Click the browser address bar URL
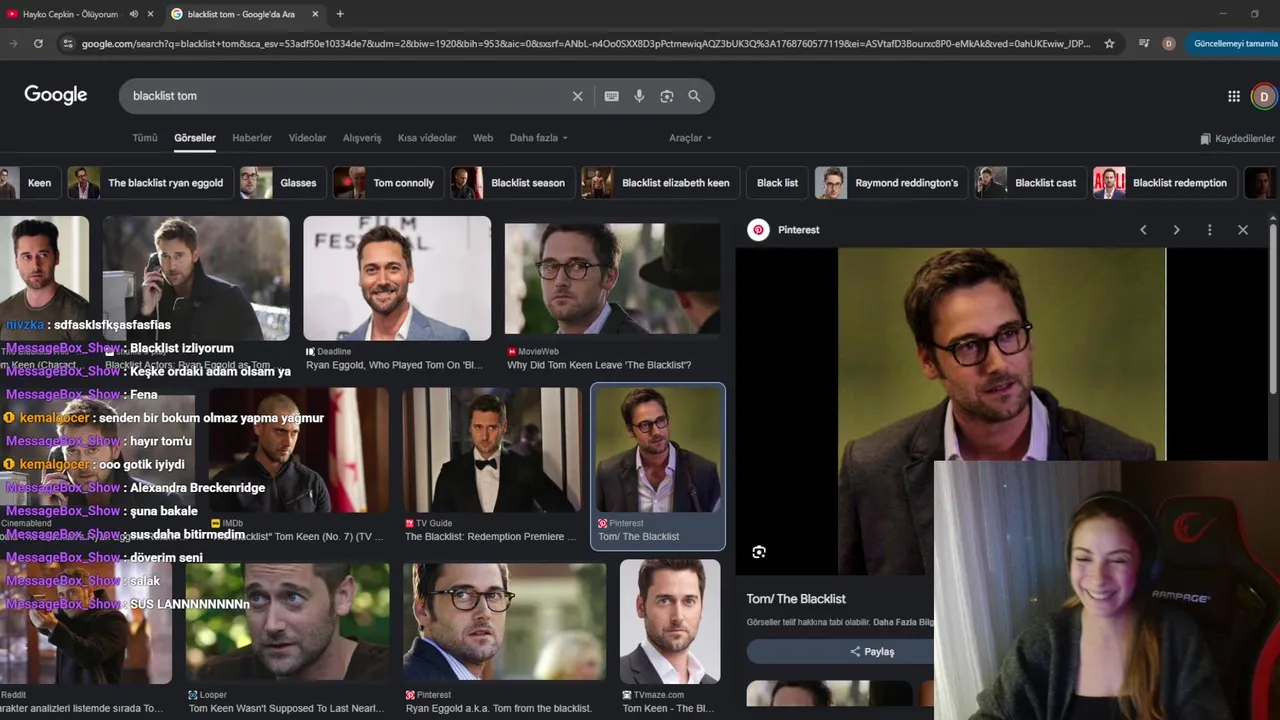Image resolution: width=1280 pixels, height=720 pixels. (585, 43)
